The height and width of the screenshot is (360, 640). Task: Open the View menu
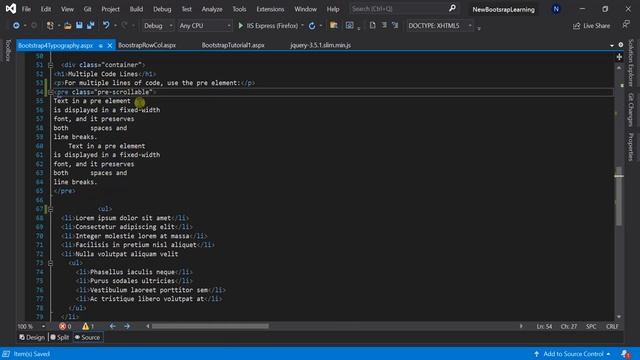pos(67,9)
